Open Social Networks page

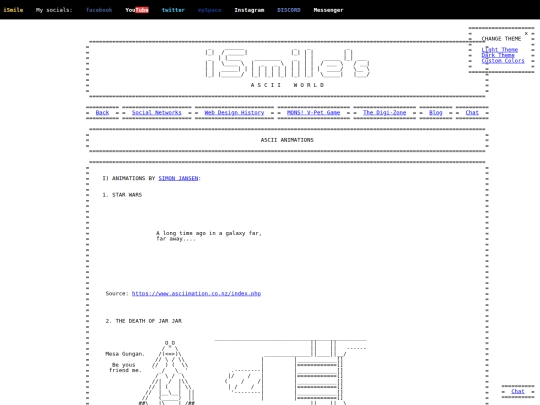pyautogui.click(x=156, y=113)
